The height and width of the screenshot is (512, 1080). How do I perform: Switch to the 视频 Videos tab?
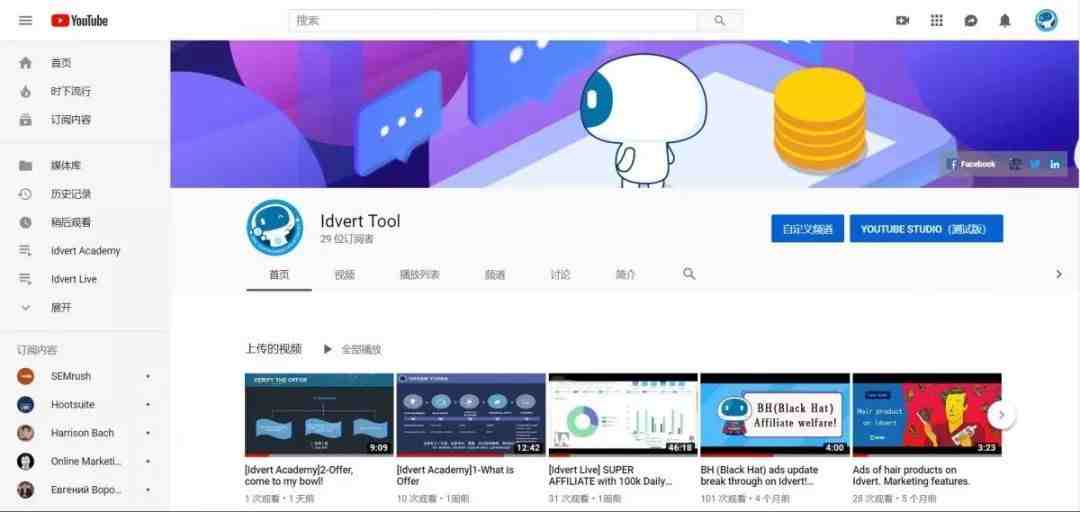click(344, 274)
